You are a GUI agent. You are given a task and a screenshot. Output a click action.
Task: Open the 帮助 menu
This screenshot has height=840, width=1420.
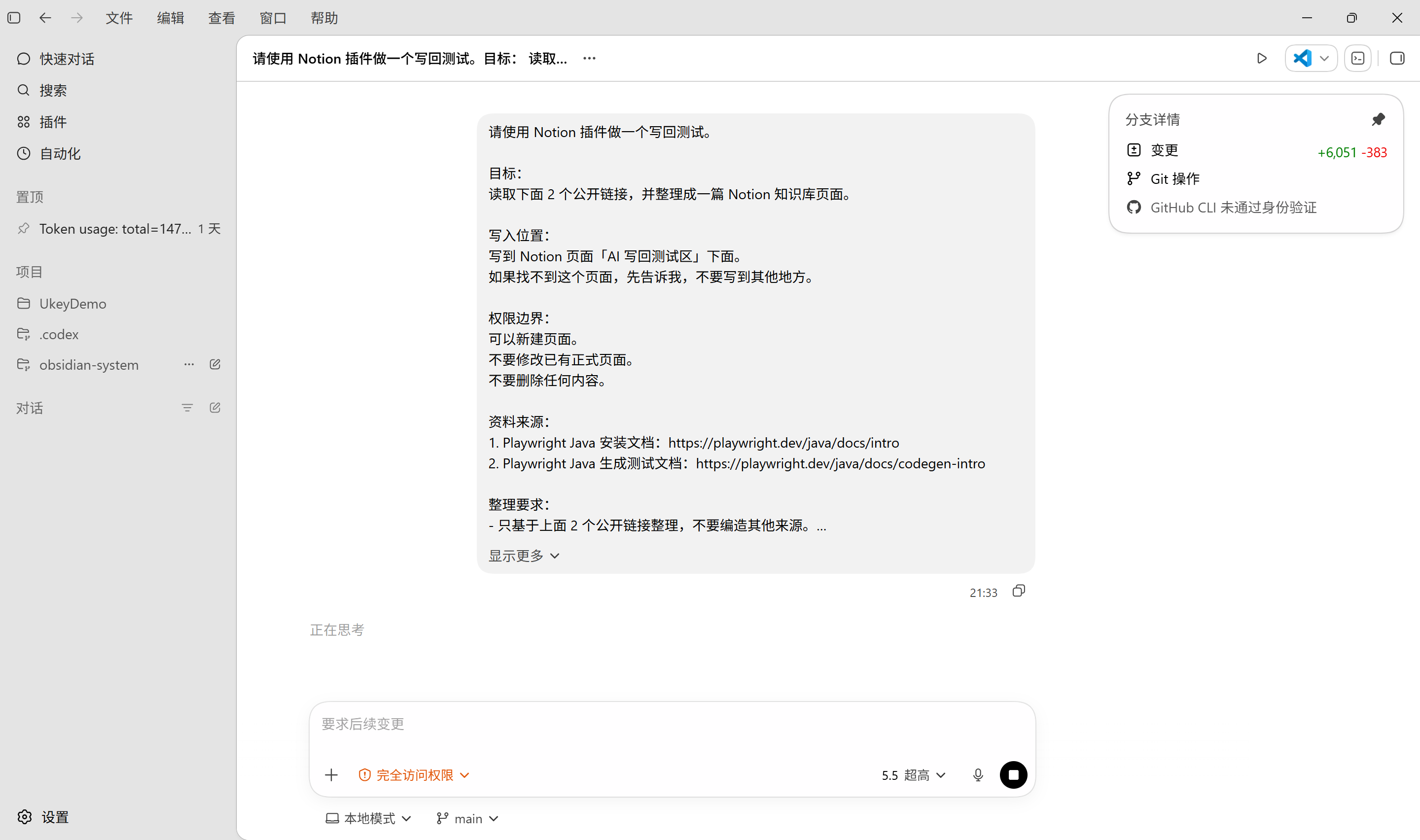click(324, 18)
